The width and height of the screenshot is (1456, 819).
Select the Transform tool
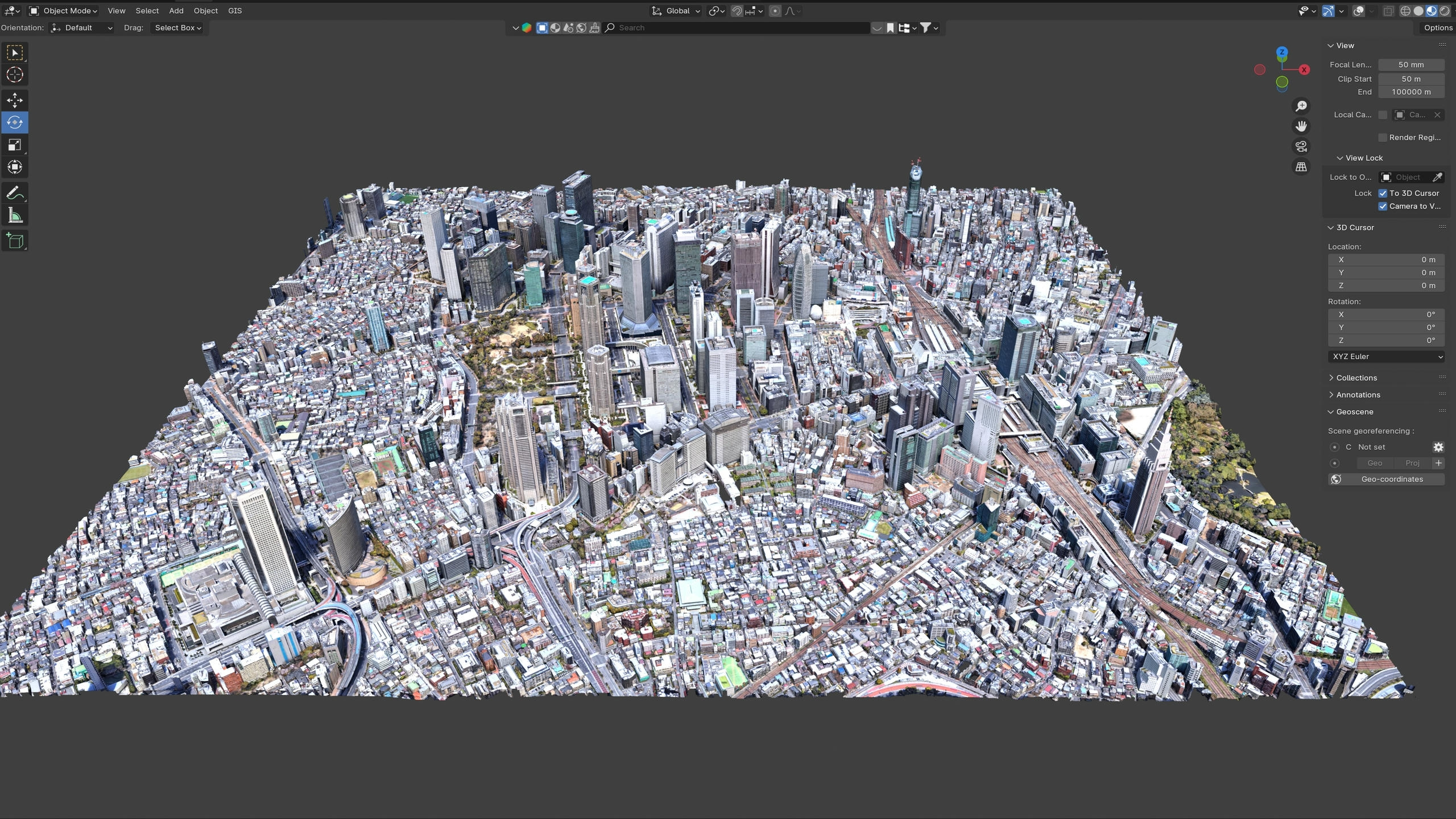point(15,167)
